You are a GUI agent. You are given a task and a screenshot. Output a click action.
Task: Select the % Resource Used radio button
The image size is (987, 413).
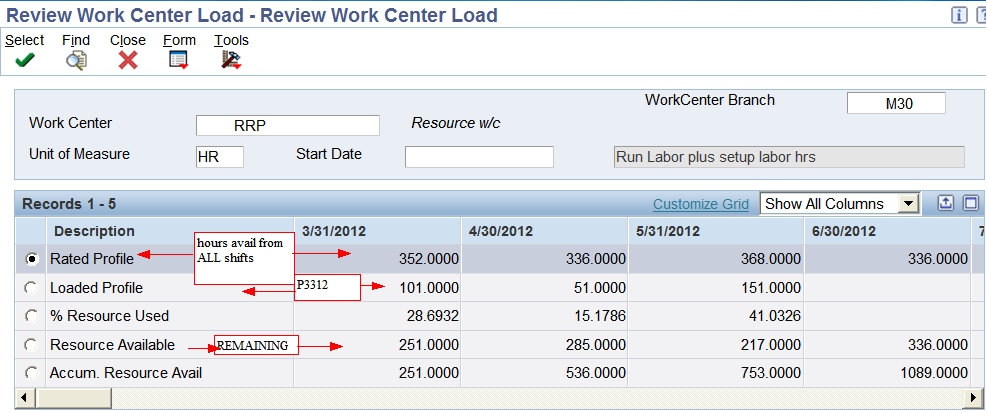pos(31,316)
